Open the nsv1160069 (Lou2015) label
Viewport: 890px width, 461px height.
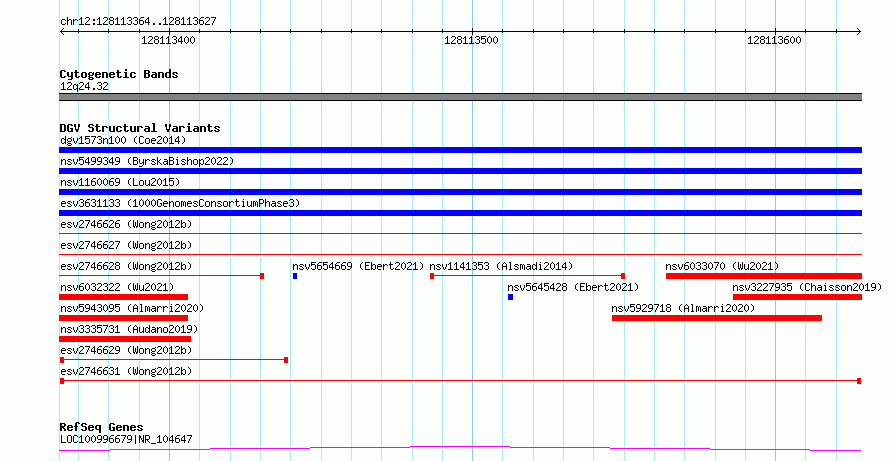[120, 182]
